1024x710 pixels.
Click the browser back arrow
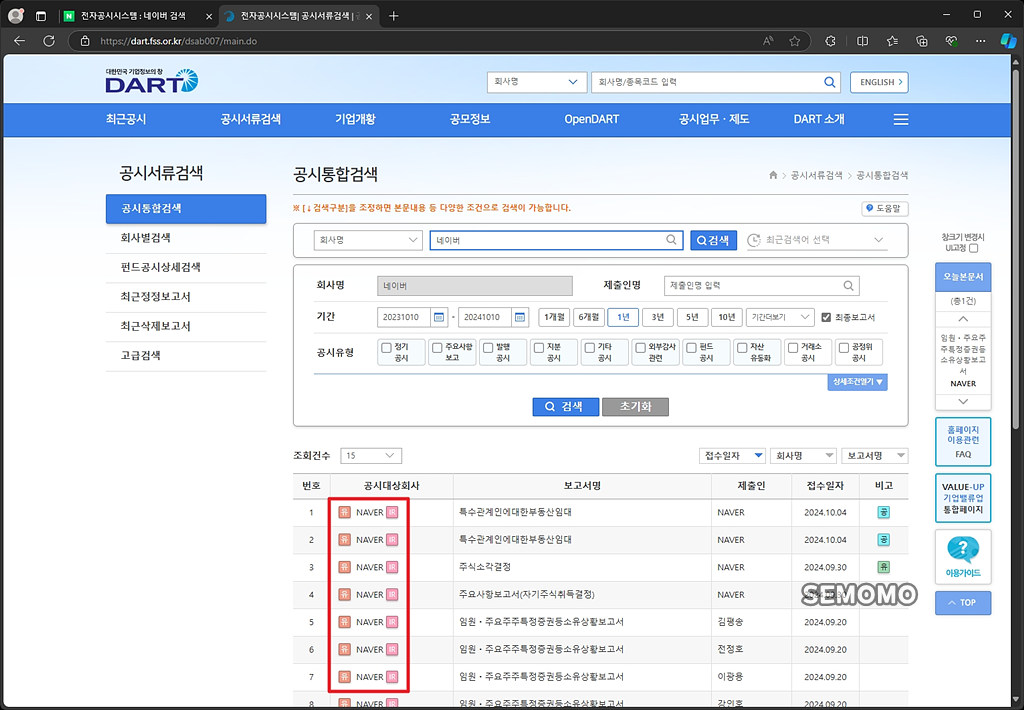[x=20, y=40]
